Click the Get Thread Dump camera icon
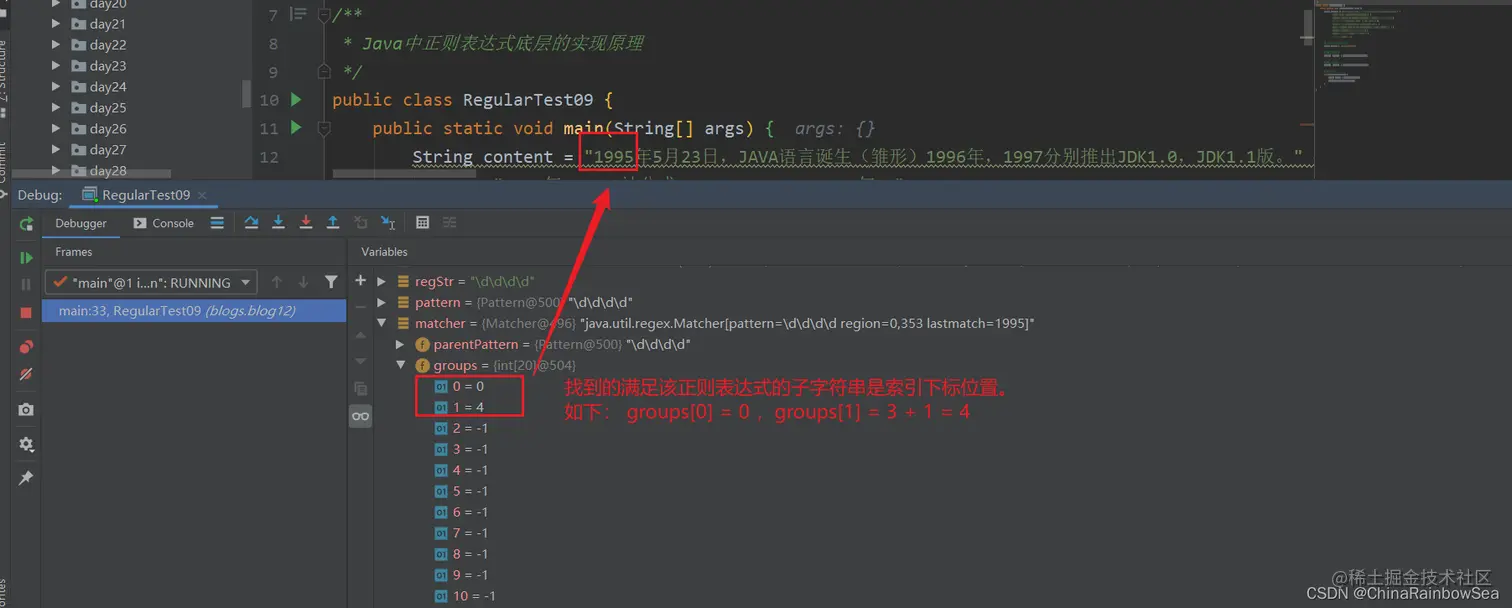Image resolution: width=1512 pixels, height=608 pixels. point(26,410)
